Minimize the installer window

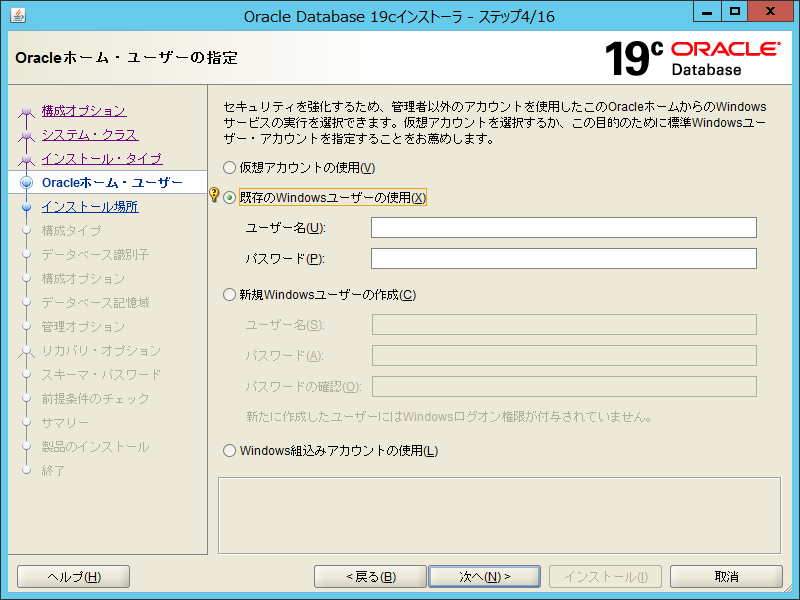[707, 12]
